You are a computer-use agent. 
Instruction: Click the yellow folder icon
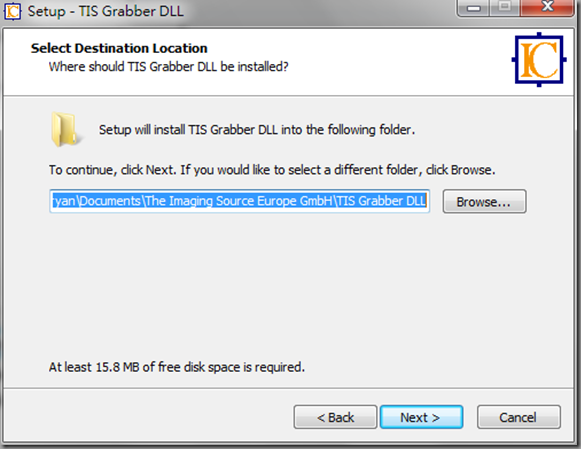click(x=65, y=129)
